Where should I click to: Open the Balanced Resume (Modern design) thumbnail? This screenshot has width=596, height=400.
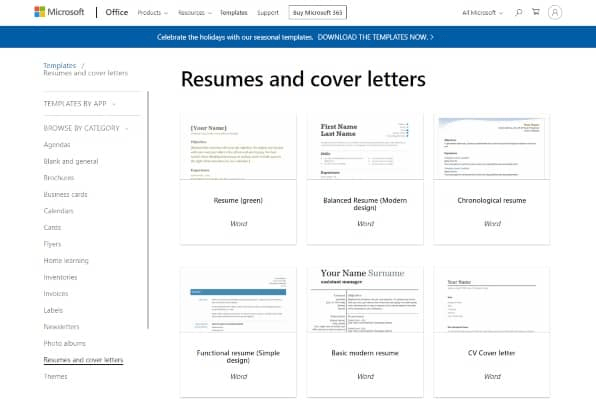point(365,146)
